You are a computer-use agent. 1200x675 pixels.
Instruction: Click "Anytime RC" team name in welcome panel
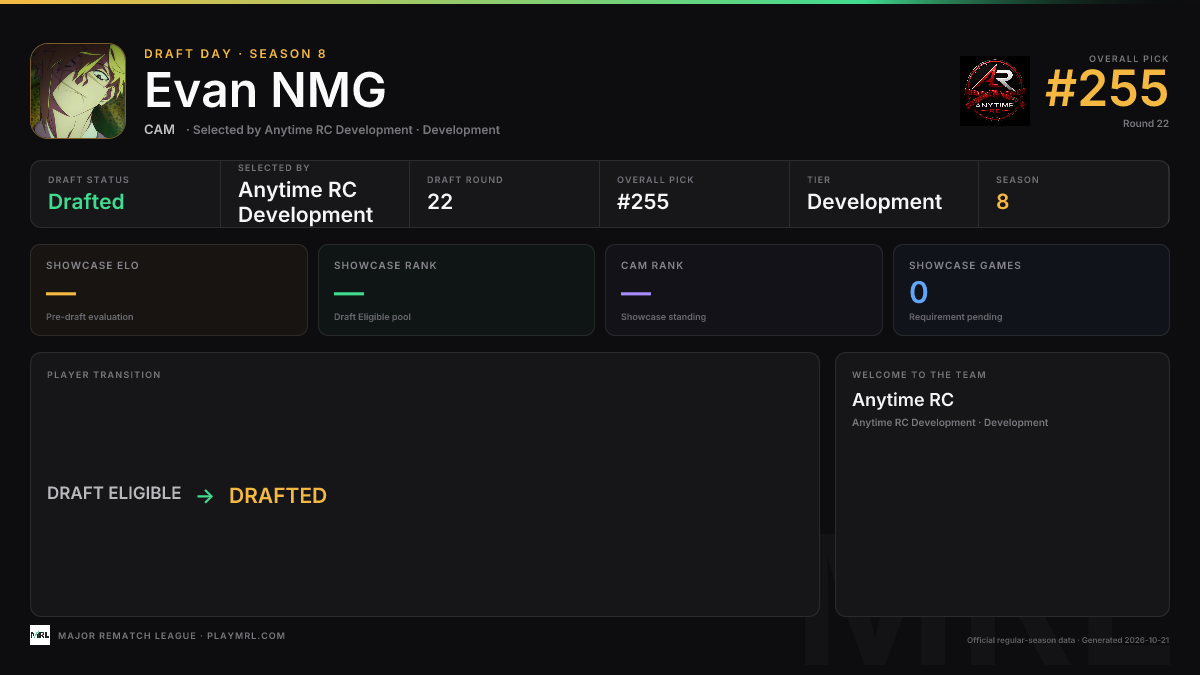pos(903,400)
